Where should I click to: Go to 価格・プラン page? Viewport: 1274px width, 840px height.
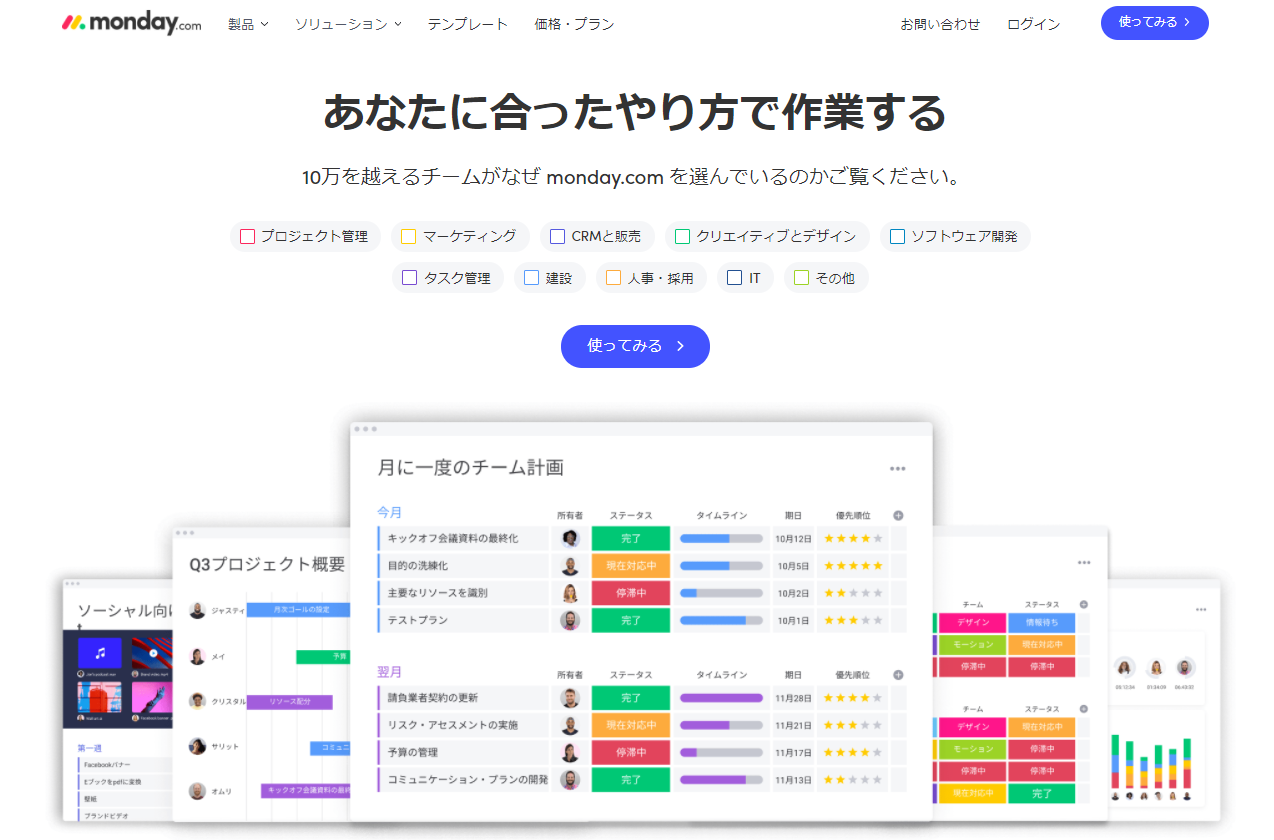pos(574,24)
